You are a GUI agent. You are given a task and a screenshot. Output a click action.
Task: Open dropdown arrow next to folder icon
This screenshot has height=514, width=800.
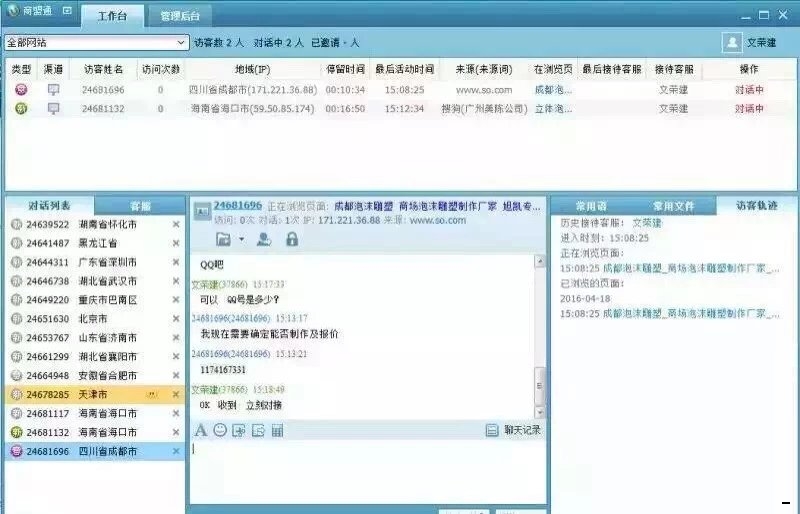click(241, 239)
